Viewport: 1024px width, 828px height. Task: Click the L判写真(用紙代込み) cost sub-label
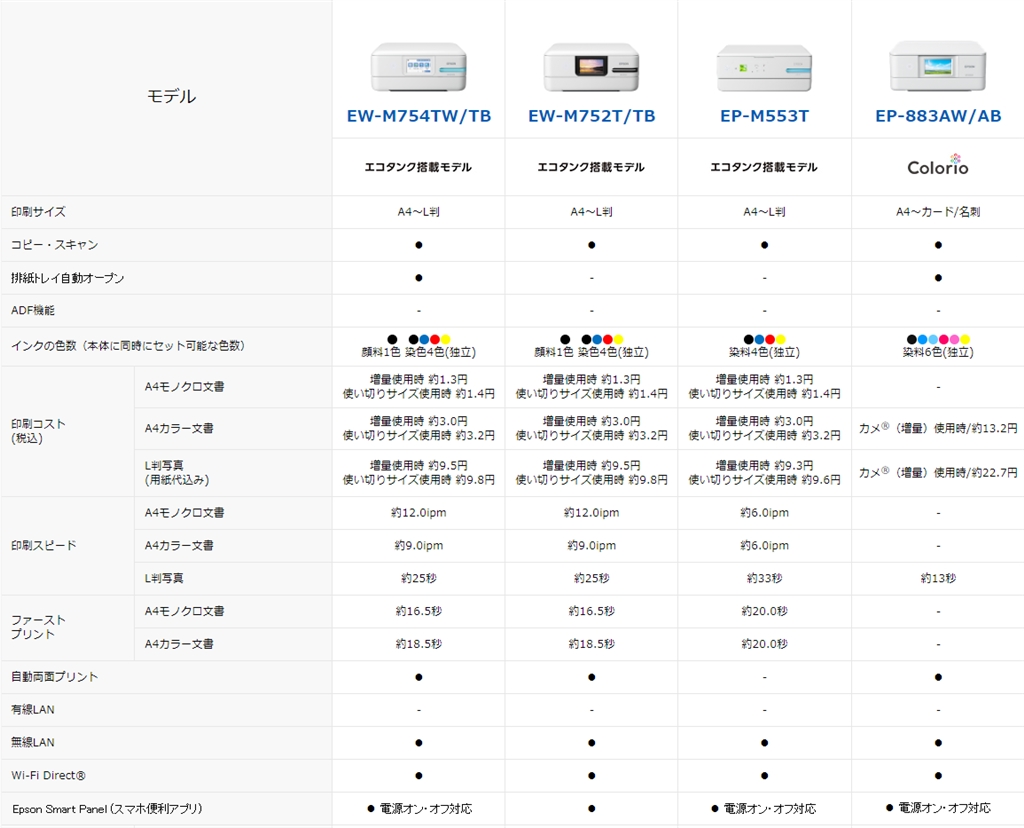(177, 473)
